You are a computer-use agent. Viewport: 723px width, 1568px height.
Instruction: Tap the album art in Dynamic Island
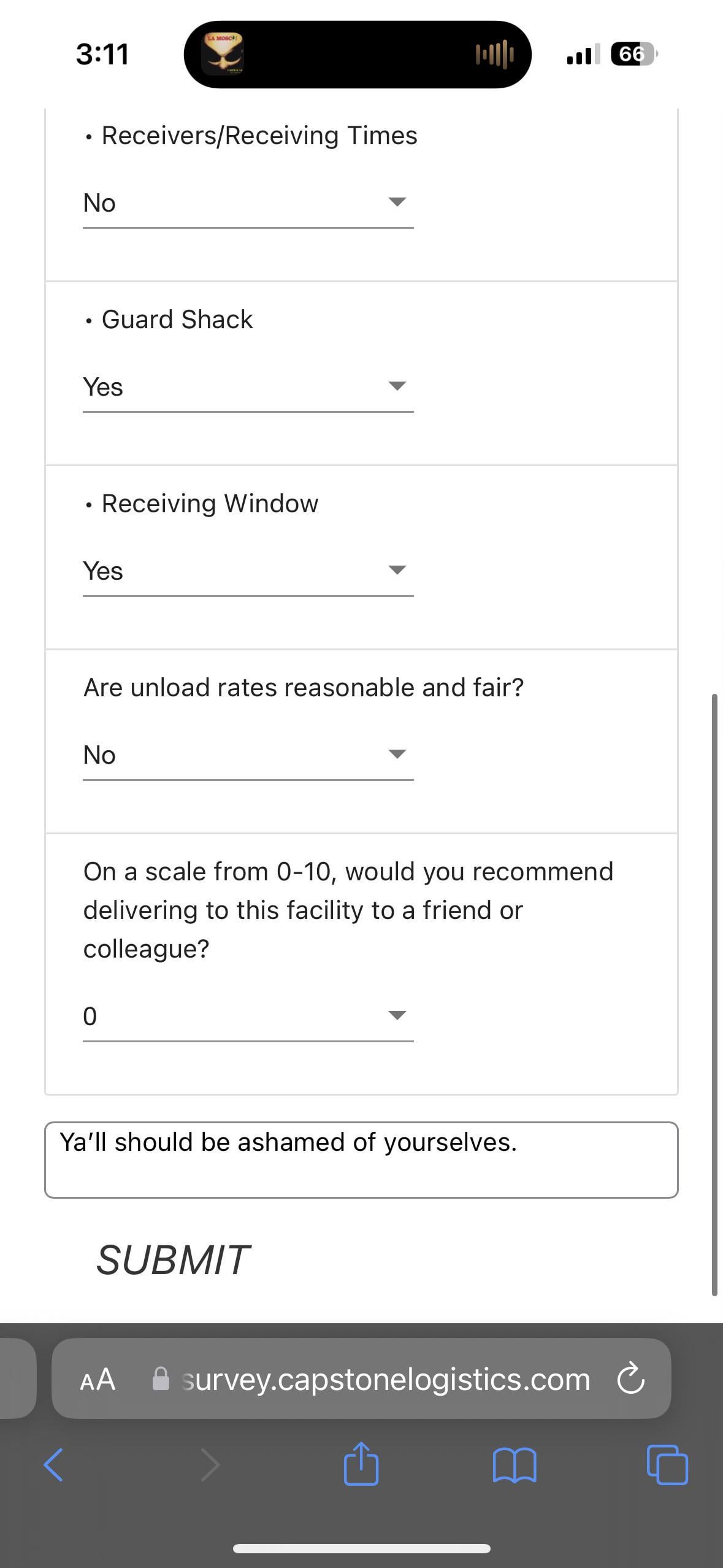click(x=223, y=54)
